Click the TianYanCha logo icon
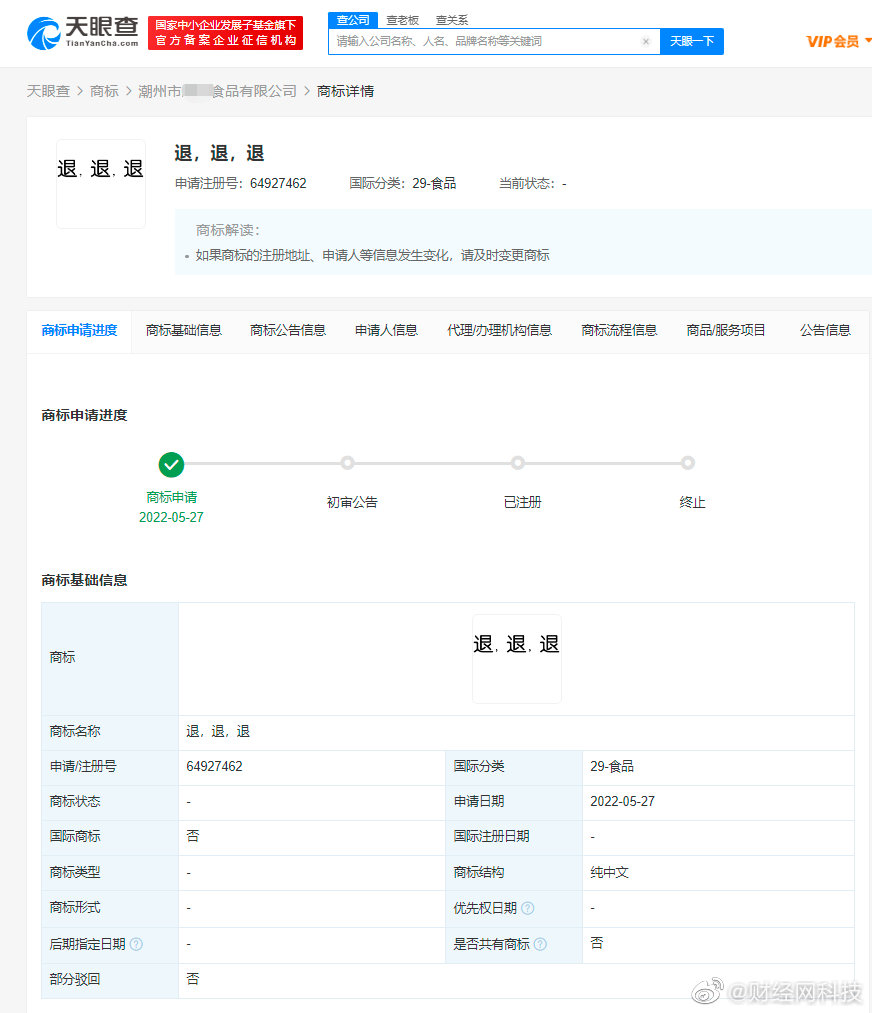The height and width of the screenshot is (1013, 872). click(44, 34)
